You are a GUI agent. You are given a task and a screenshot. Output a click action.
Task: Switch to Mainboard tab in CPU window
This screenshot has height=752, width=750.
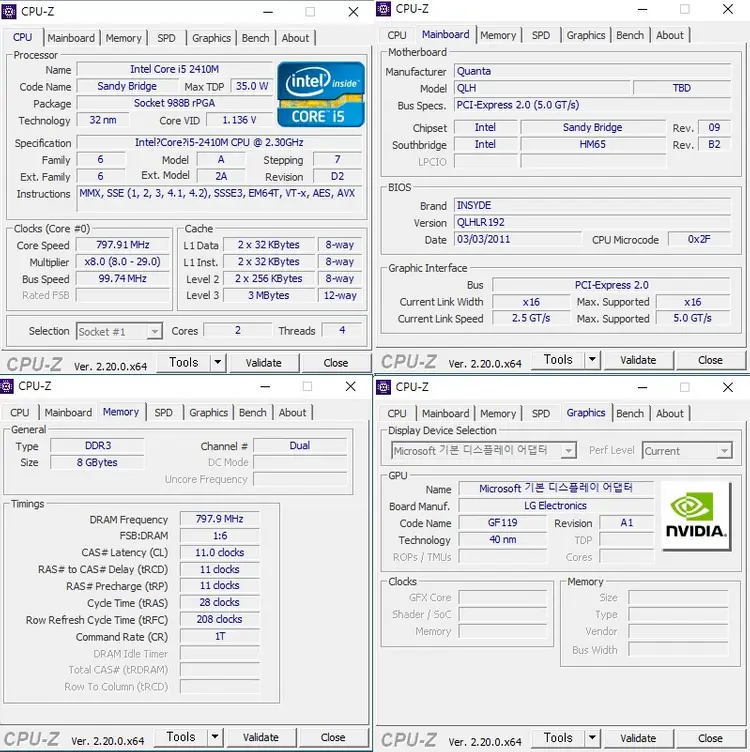(71, 38)
